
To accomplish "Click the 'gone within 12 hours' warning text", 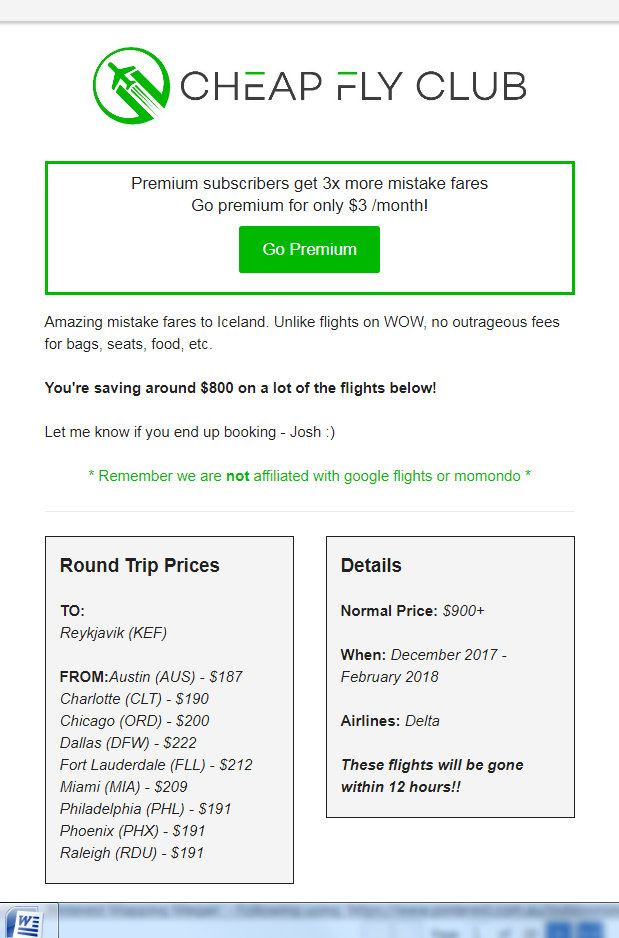I will [x=432, y=776].
